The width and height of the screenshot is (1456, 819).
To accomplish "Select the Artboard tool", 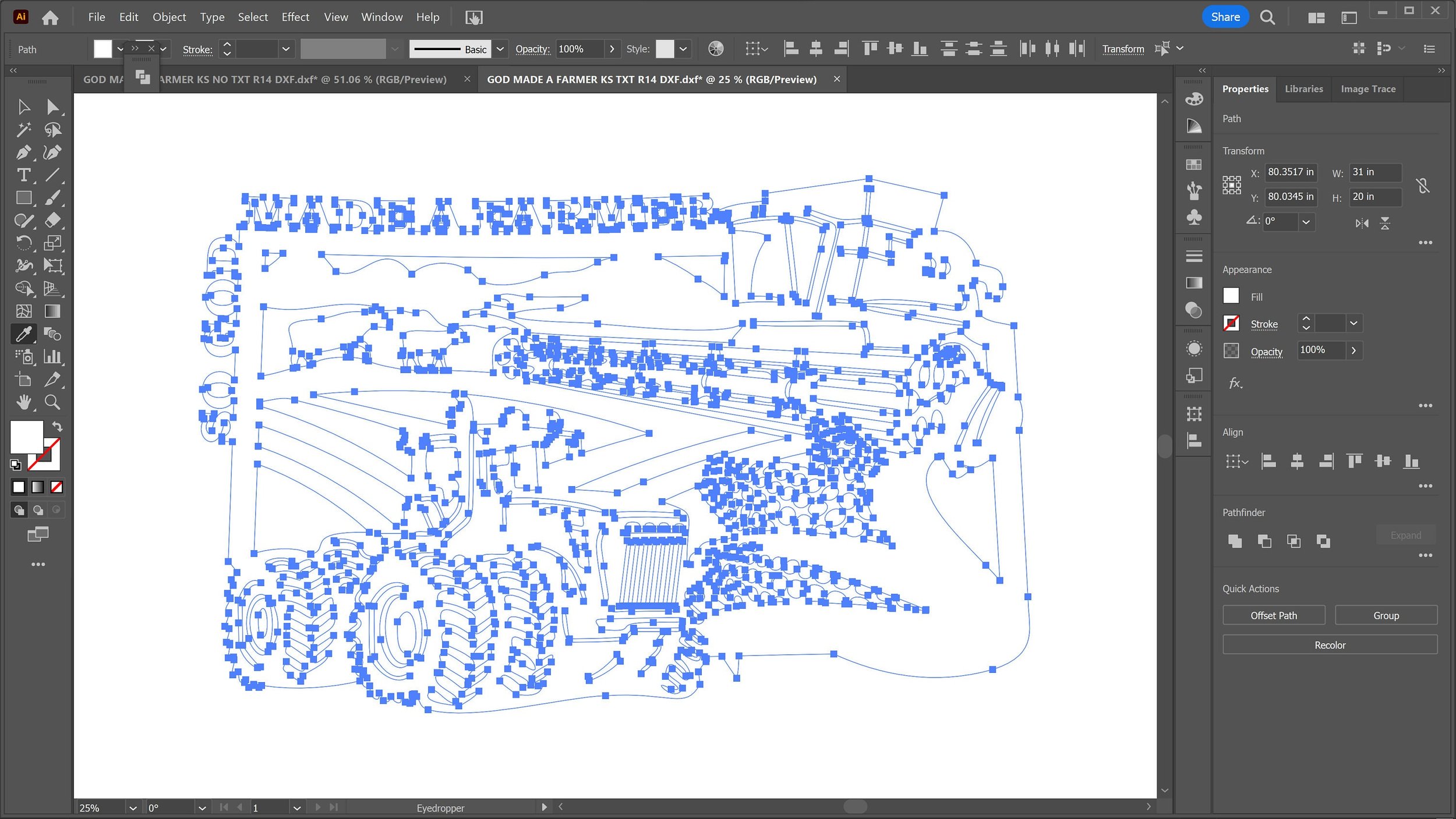I will (24, 380).
